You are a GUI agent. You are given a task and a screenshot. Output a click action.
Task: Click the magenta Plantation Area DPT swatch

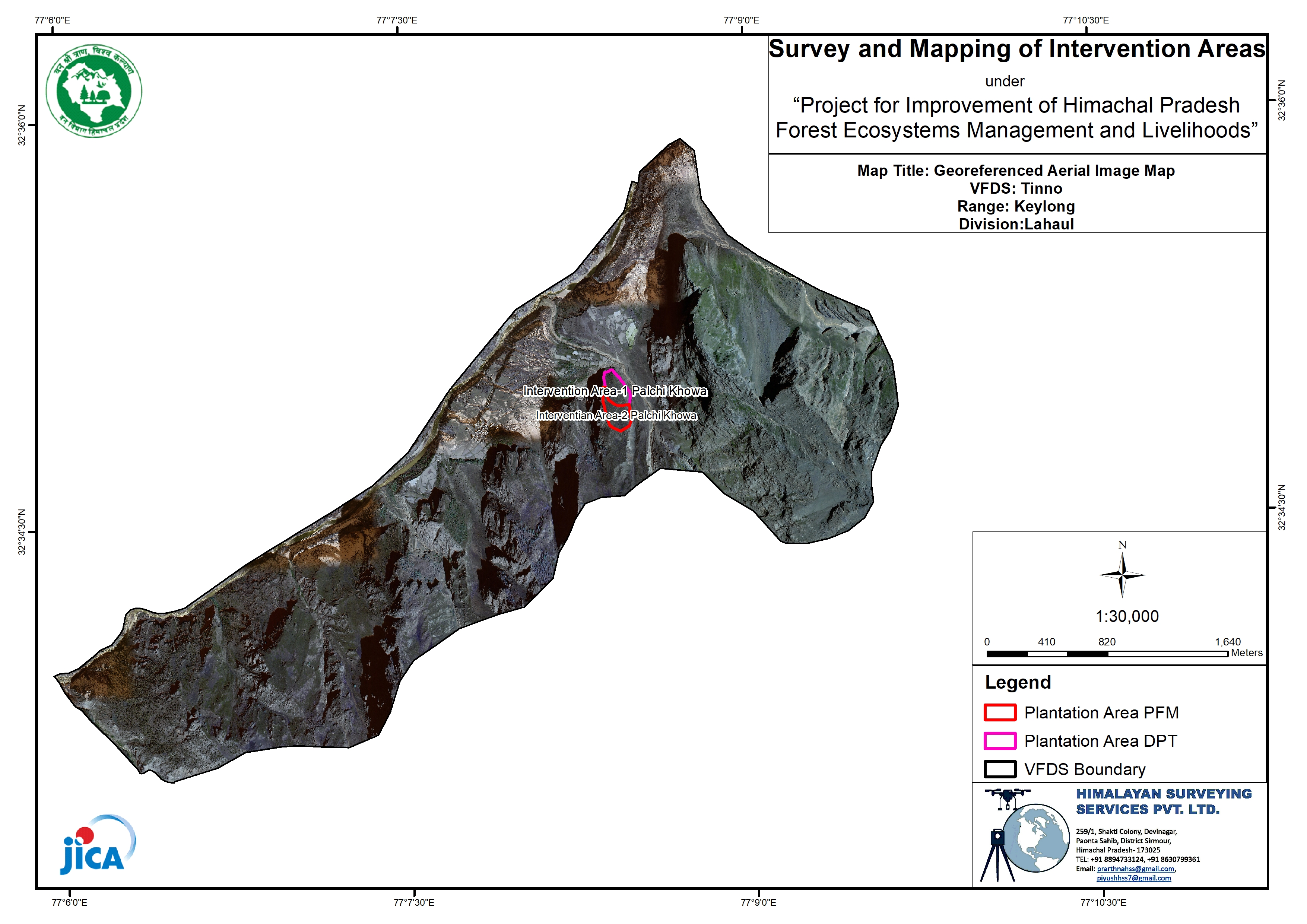[x=1000, y=741]
